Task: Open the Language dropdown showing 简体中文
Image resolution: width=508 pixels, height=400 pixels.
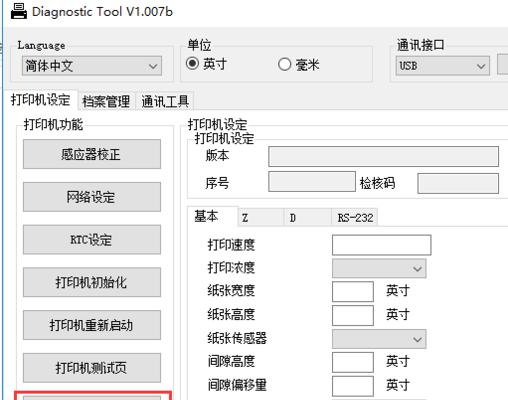Action: click(92, 66)
